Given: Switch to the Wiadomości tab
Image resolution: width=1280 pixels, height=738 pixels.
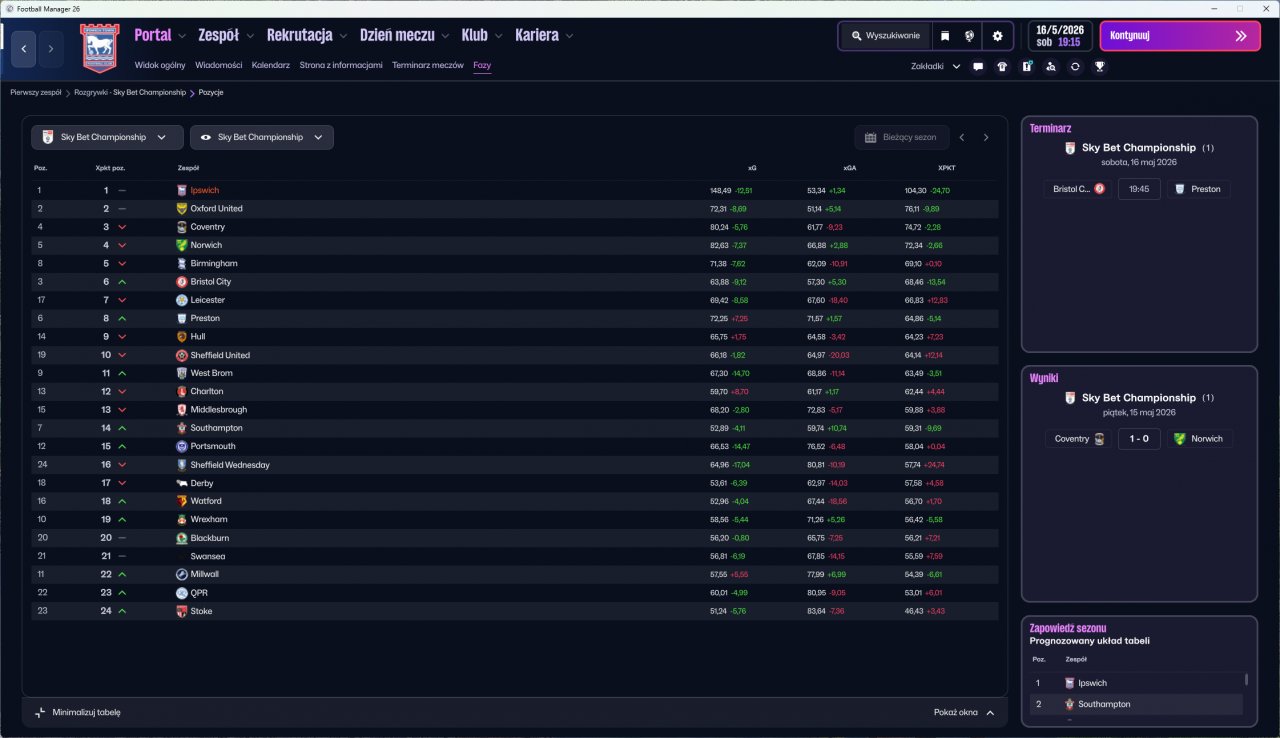Looking at the screenshot, I should (219, 65).
